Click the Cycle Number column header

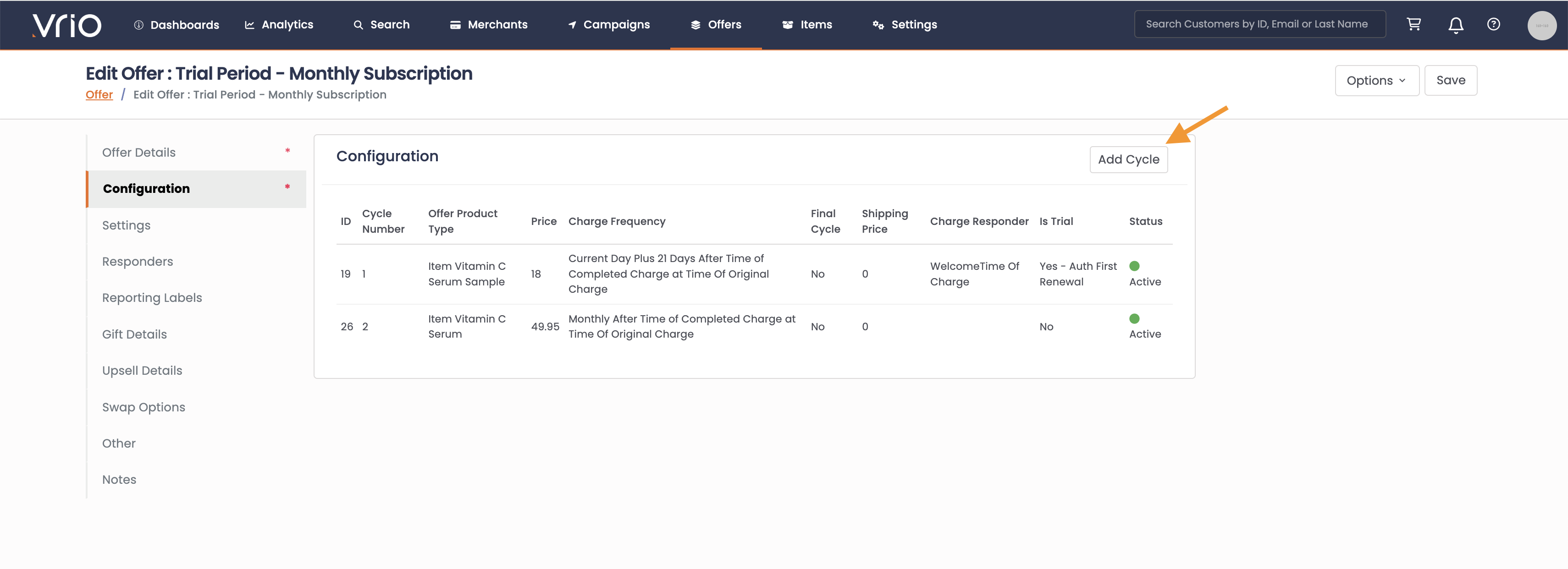coord(383,222)
